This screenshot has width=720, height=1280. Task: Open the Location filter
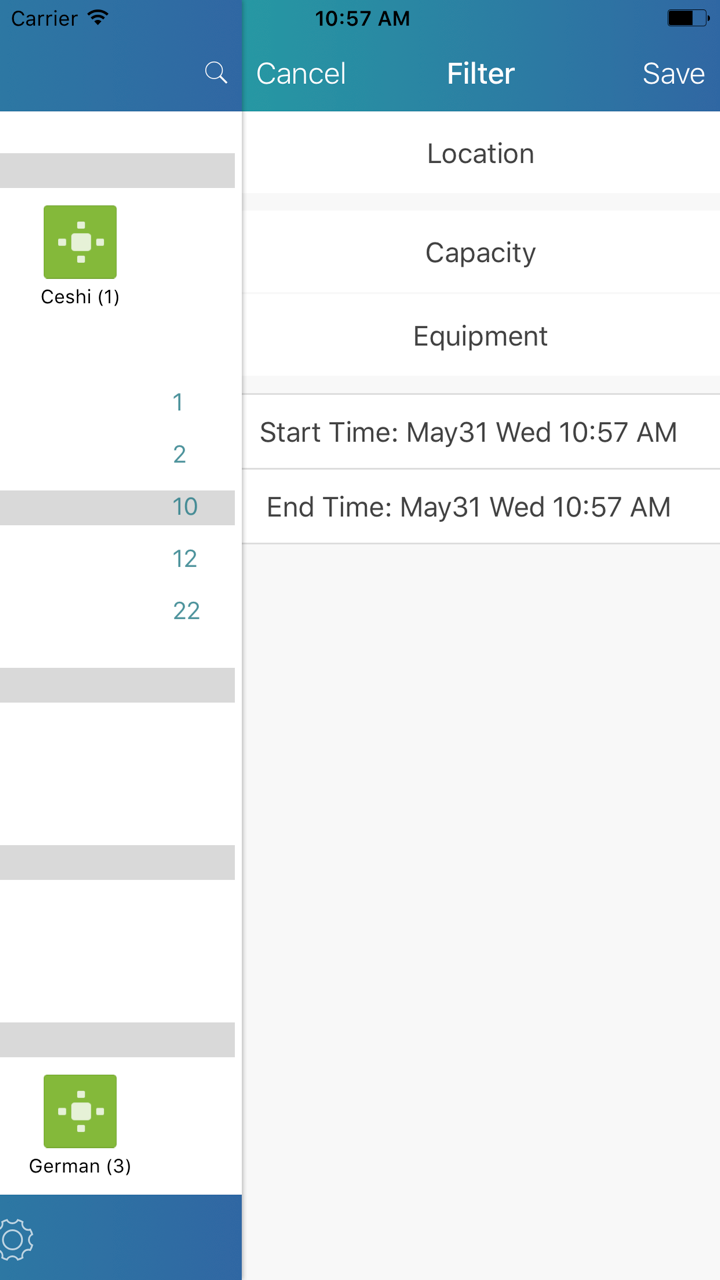pos(480,153)
